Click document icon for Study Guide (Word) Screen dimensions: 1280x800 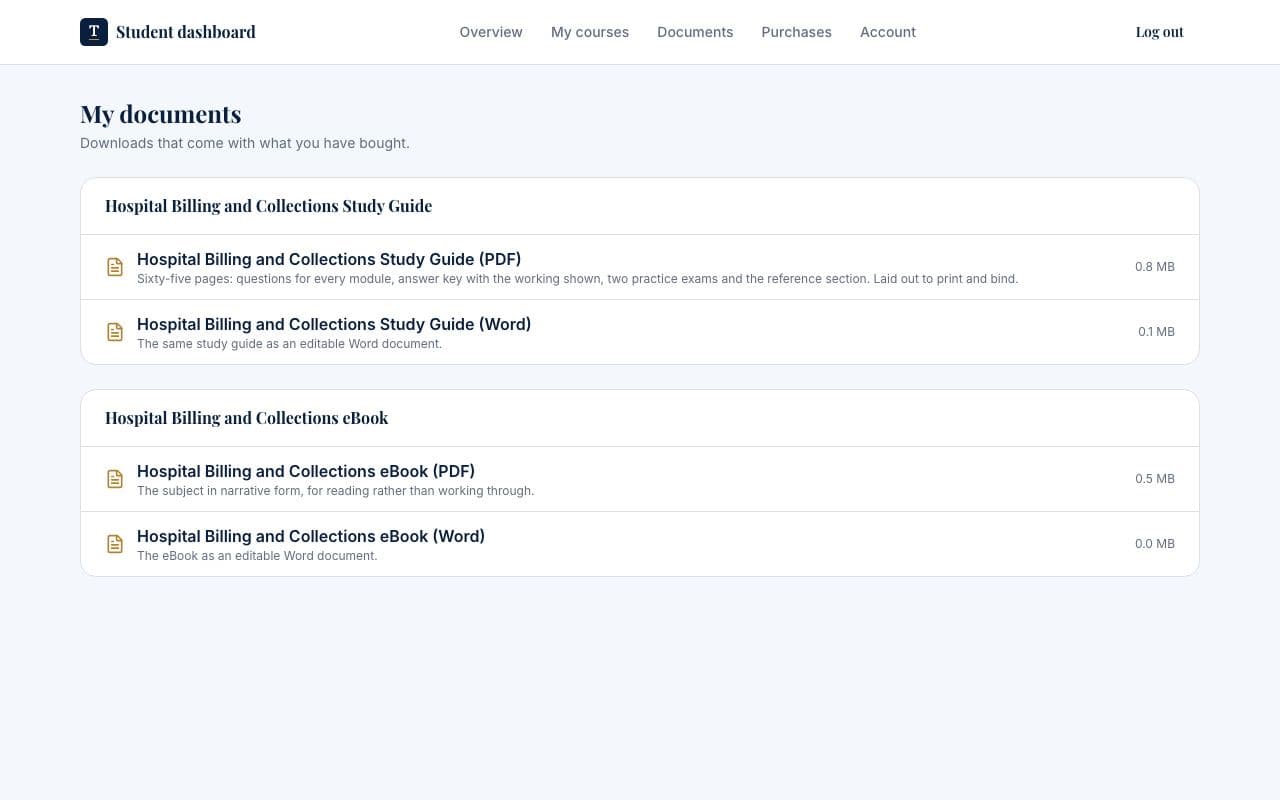point(115,332)
